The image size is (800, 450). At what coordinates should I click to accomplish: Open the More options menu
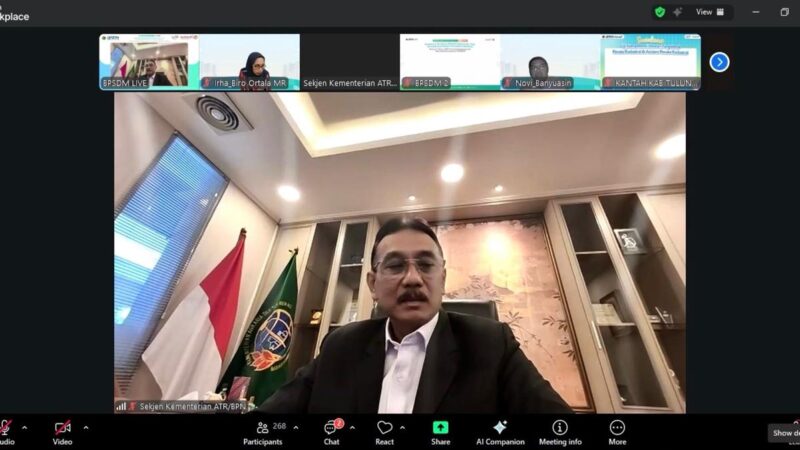(617, 432)
